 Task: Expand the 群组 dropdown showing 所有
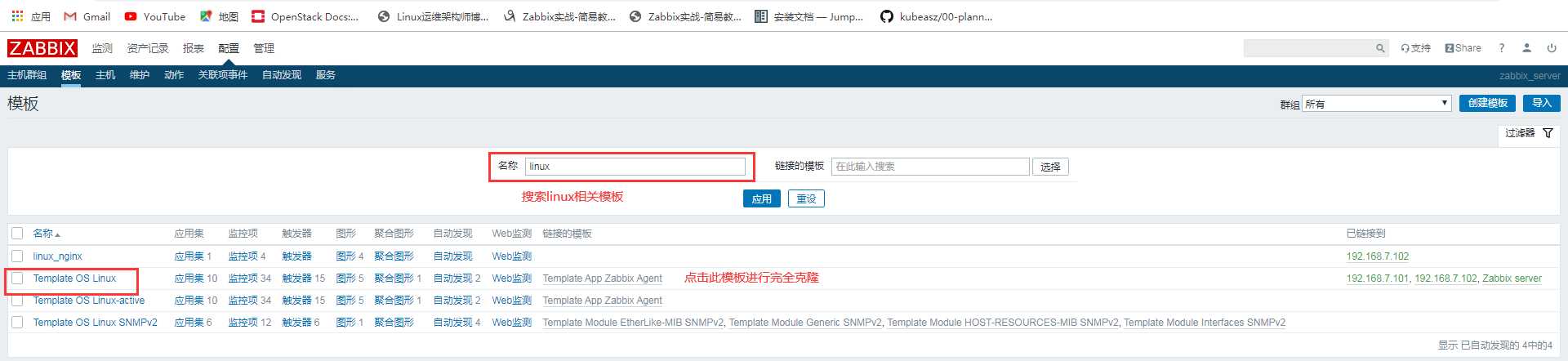point(1376,104)
